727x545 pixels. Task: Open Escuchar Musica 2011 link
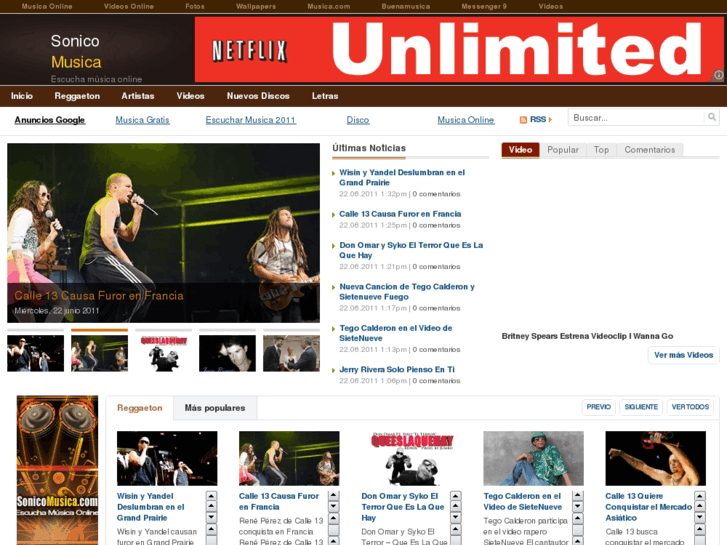tap(250, 120)
